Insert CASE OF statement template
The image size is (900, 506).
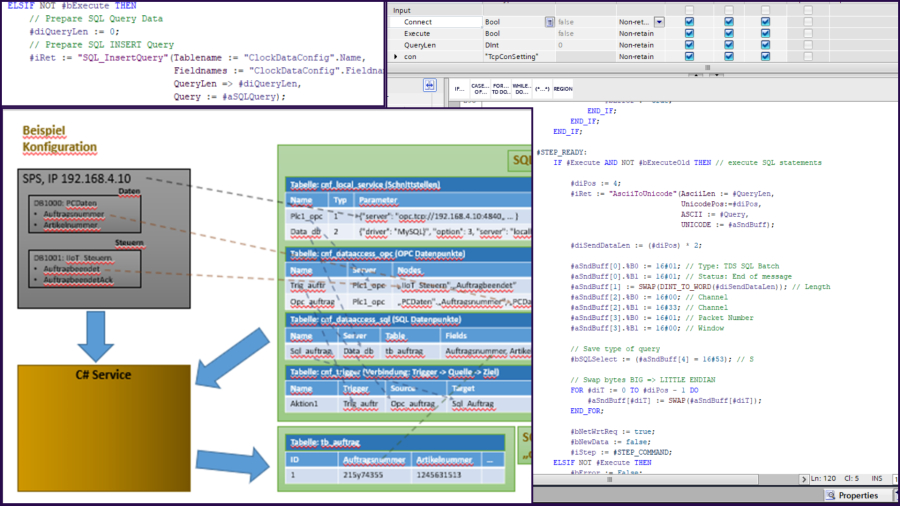point(480,88)
